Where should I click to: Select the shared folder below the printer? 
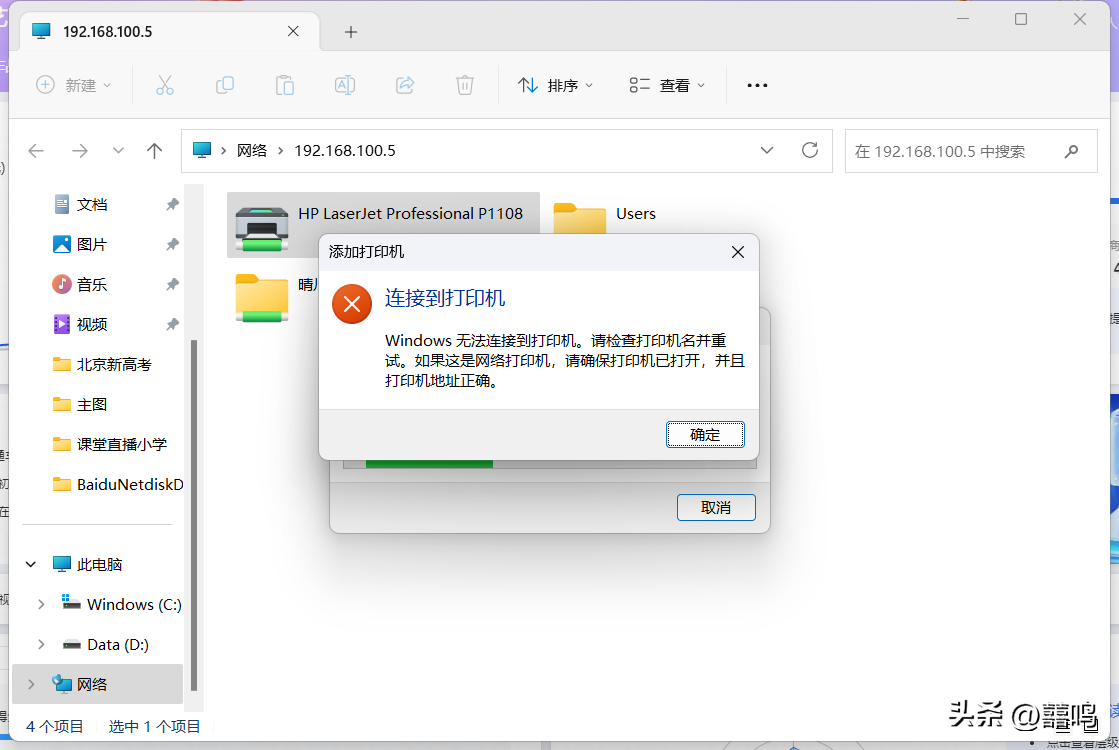pyautogui.click(x=262, y=298)
